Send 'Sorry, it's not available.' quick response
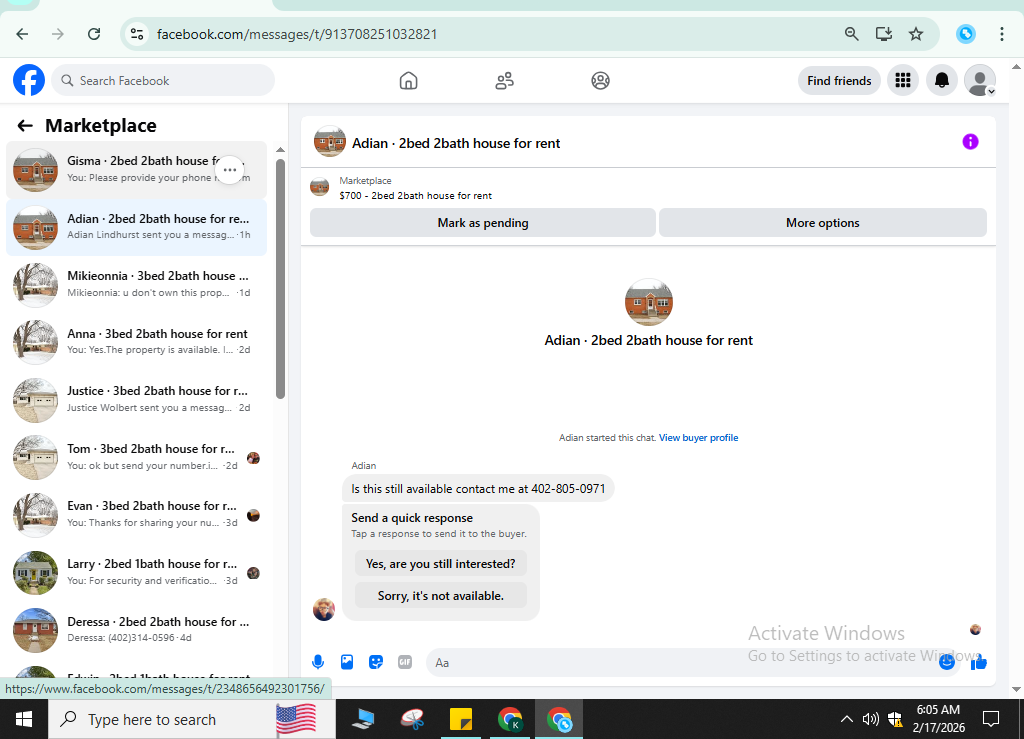The height and width of the screenshot is (739, 1024). [x=441, y=595]
